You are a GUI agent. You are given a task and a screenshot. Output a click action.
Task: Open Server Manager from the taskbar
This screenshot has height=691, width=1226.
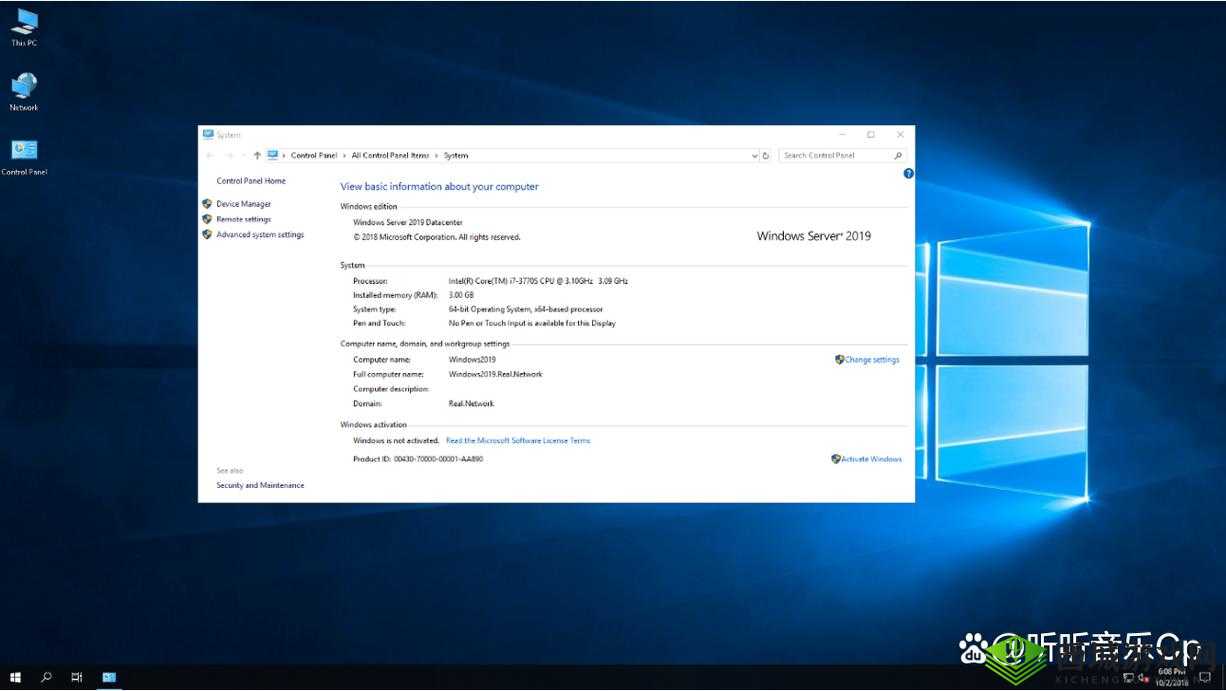click(107, 677)
